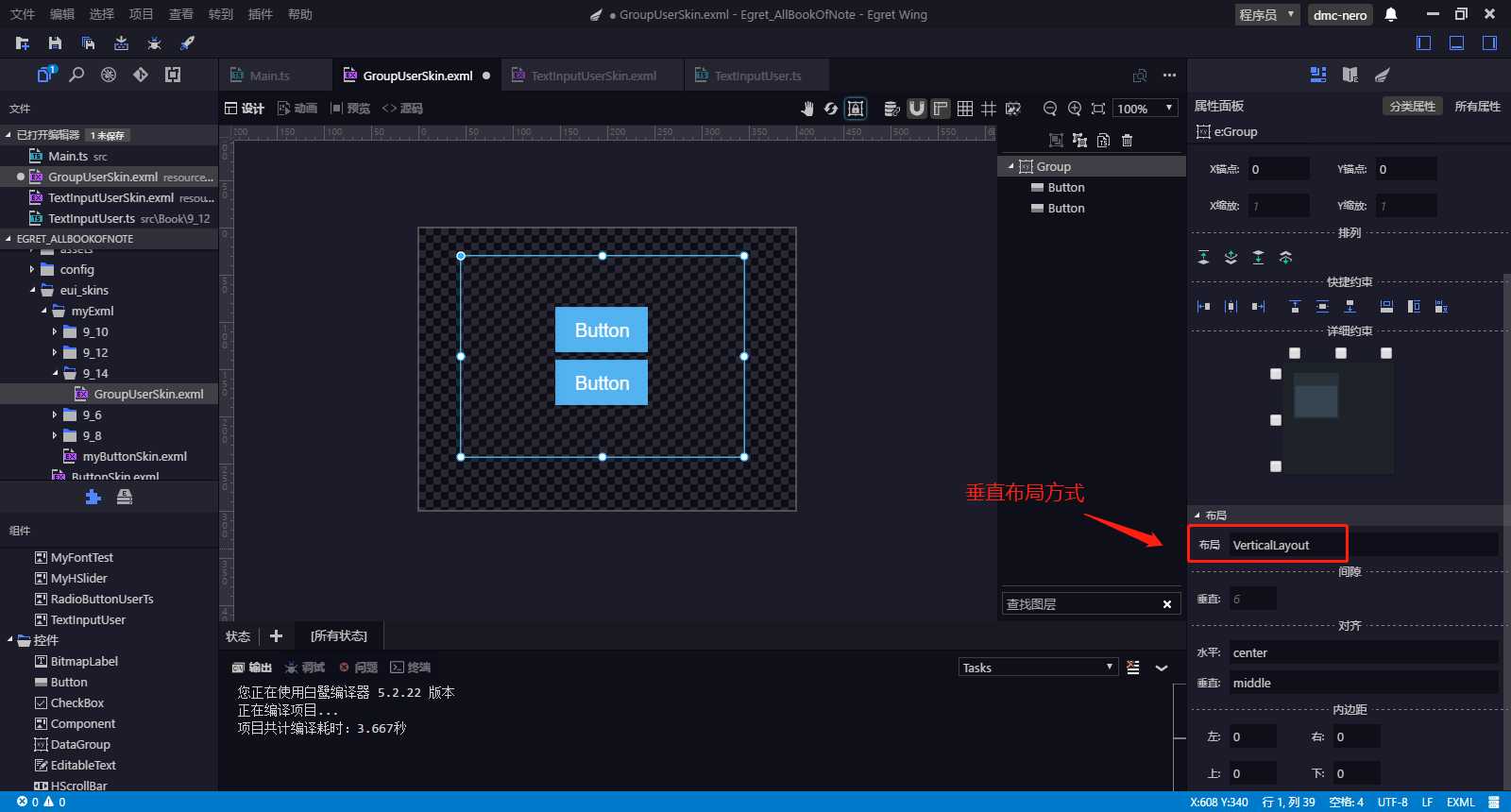Toggle the lock layer canvas button

pyautogui.click(x=856, y=109)
